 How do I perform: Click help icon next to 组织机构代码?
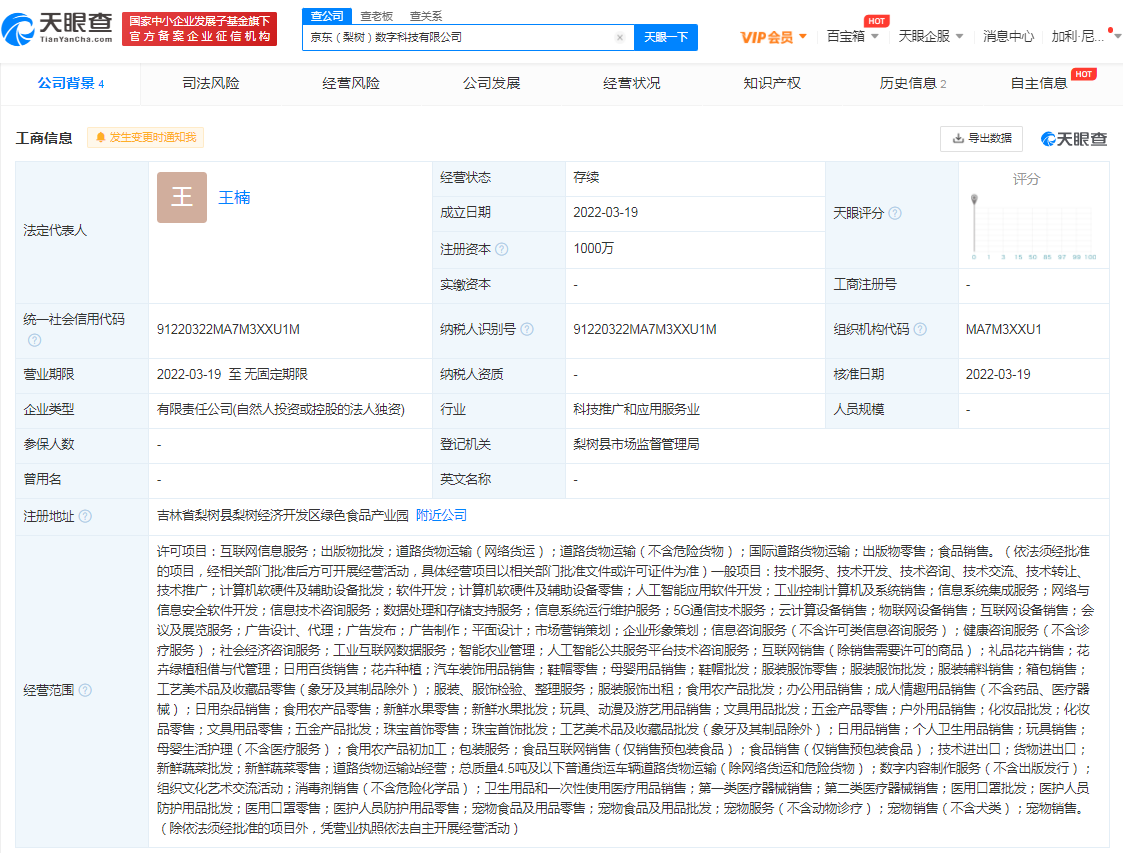pyautogui.click(x=920, y=329)
